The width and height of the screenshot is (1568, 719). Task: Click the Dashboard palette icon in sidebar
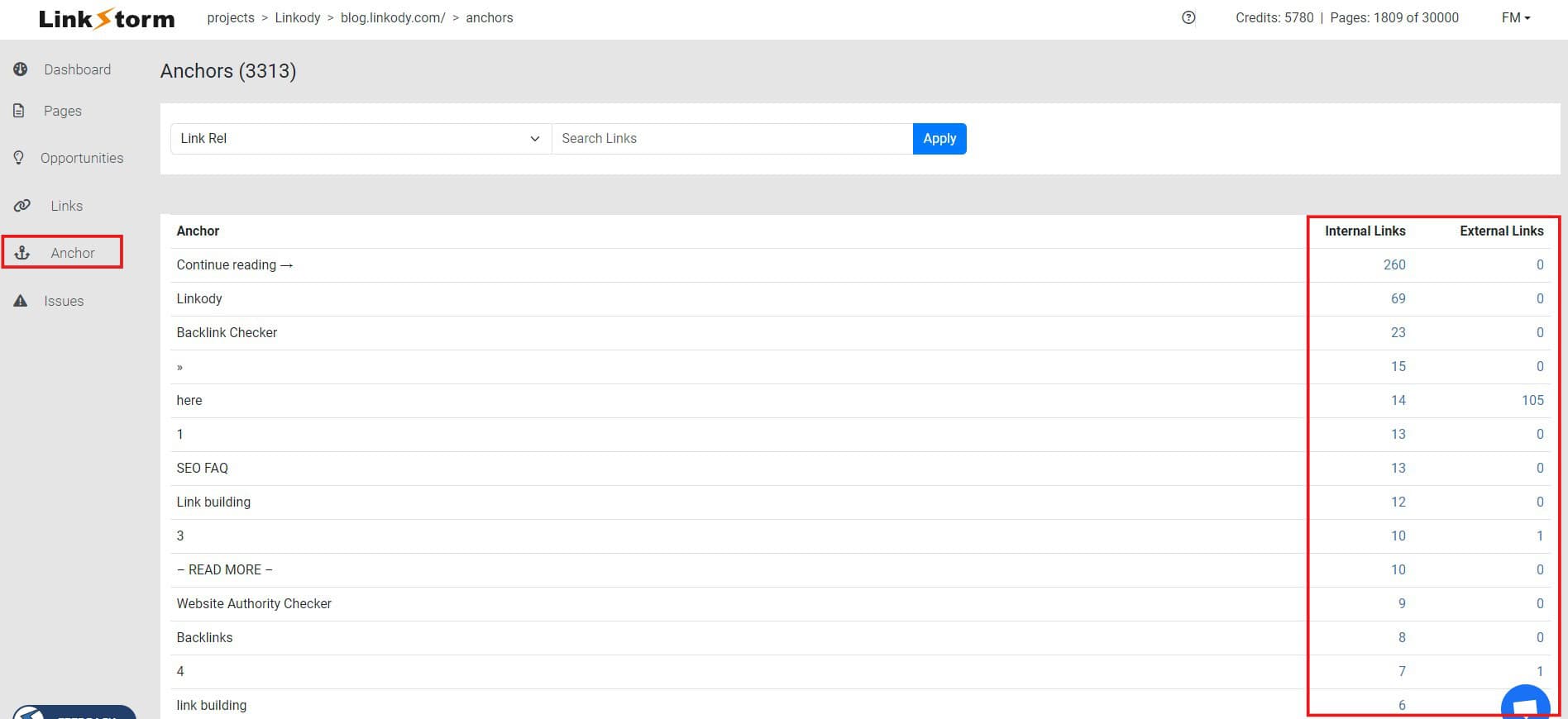point(21,69)
